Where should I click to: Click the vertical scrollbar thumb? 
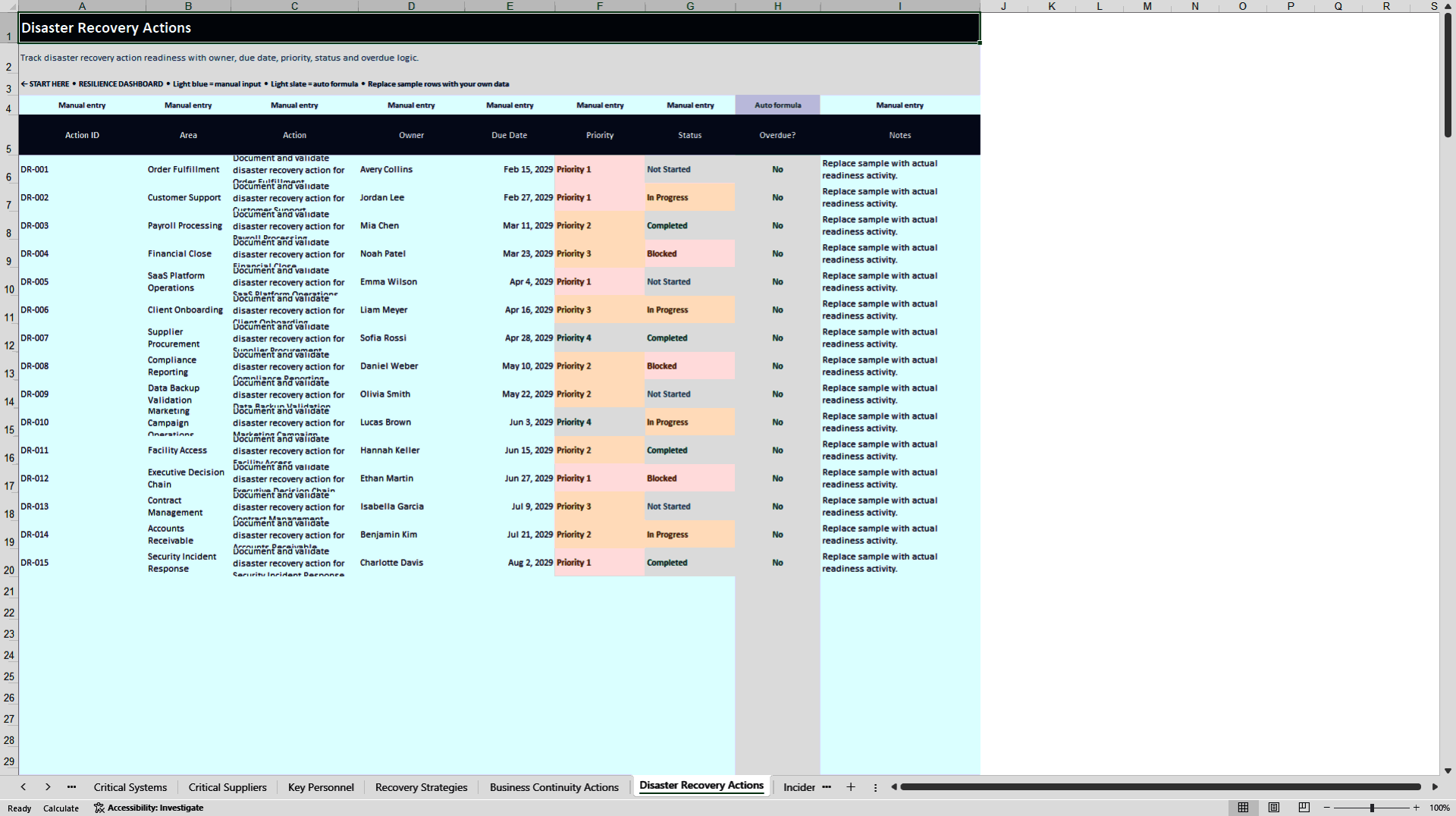pos(1448,75)
